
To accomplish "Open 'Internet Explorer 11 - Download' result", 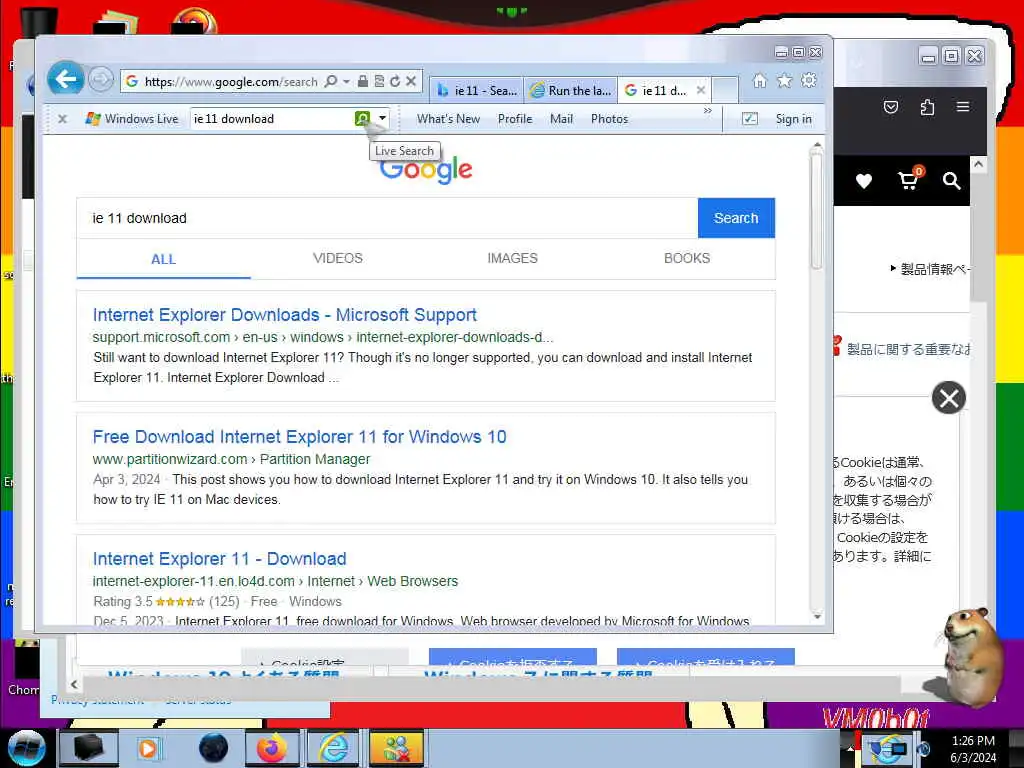I will pos(219,559).
